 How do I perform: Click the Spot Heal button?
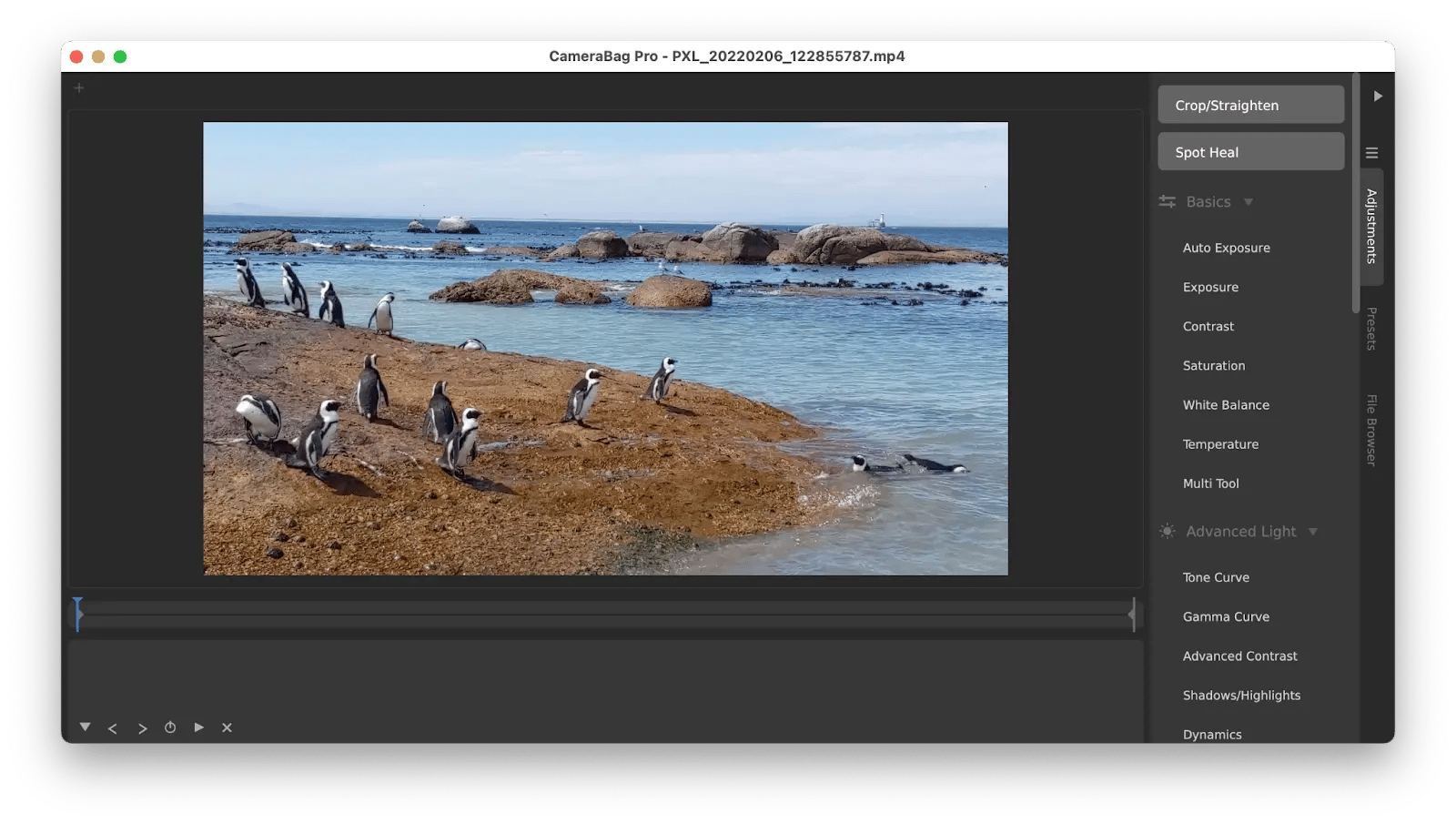[x=1251, y=152]
